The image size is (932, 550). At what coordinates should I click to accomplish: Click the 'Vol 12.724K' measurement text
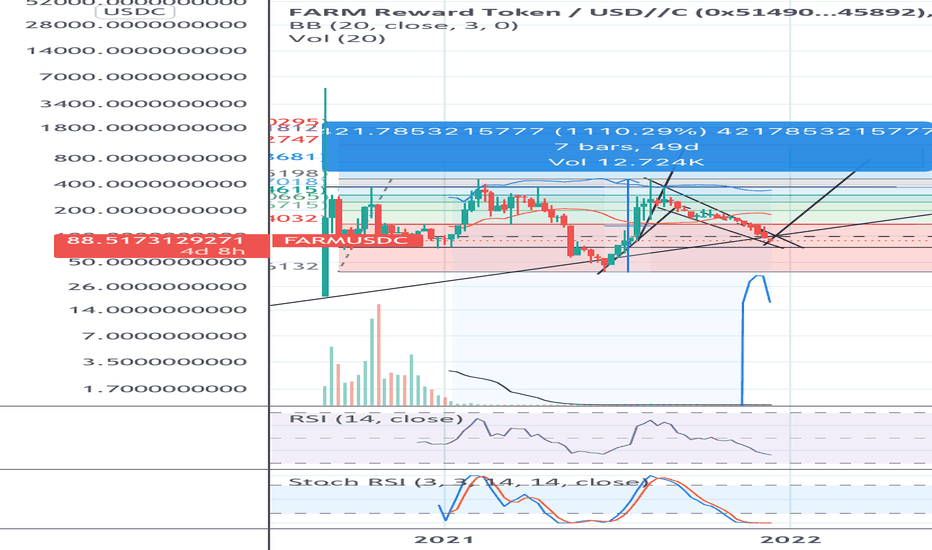tap(626, 162)
